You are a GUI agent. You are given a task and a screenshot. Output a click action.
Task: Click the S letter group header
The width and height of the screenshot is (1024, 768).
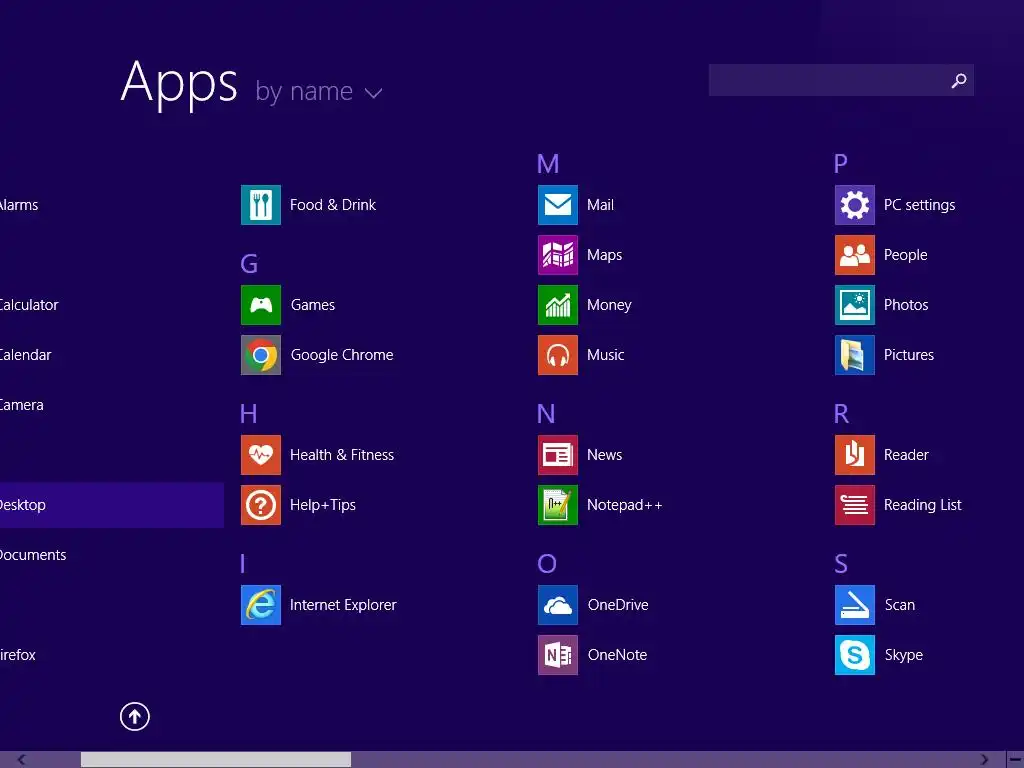point(841,564)
